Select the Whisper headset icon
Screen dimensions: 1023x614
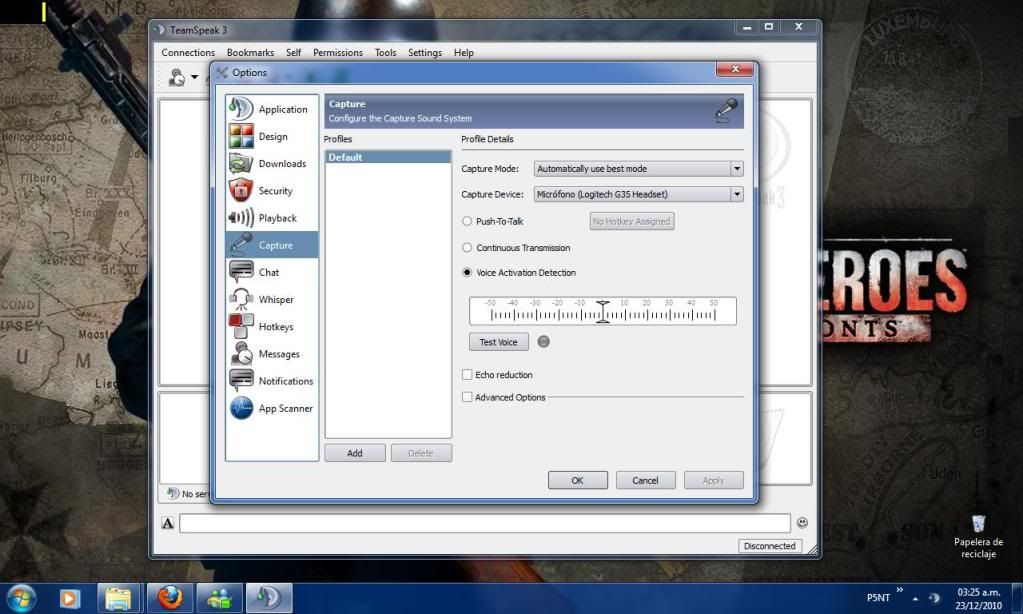(241, 299)
